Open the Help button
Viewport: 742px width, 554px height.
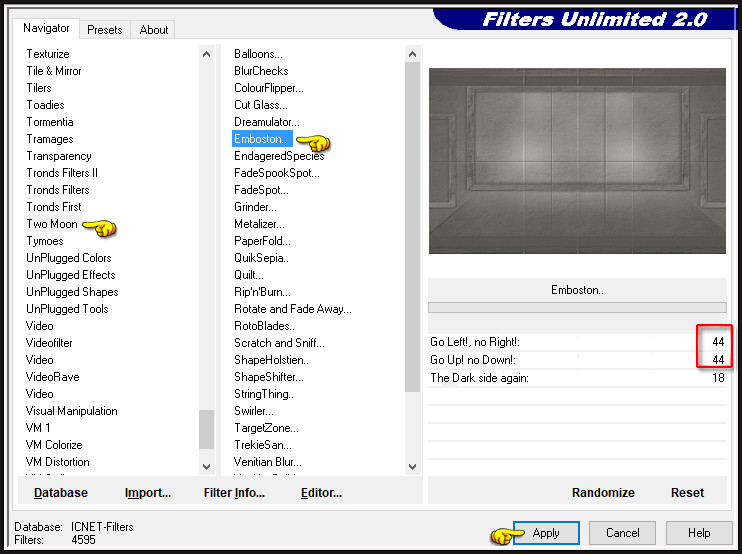click(699, 533)
